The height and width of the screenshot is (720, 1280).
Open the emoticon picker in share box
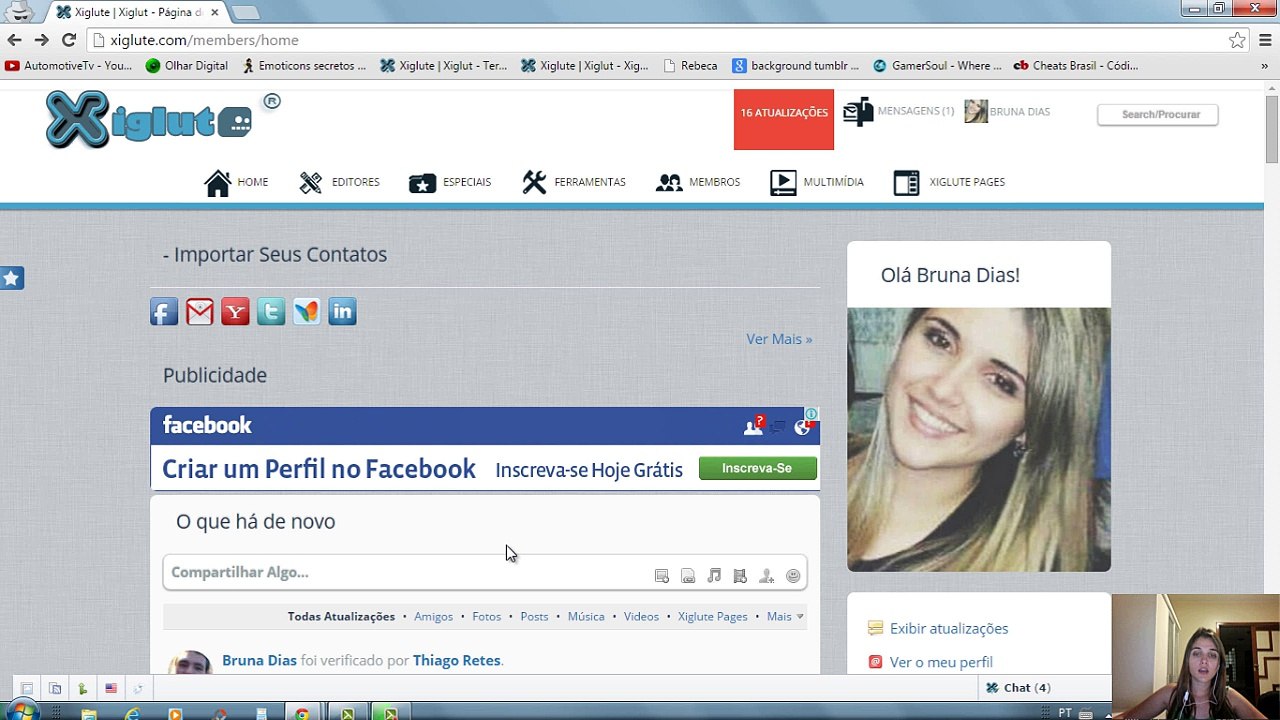click(x=793, y=576)
